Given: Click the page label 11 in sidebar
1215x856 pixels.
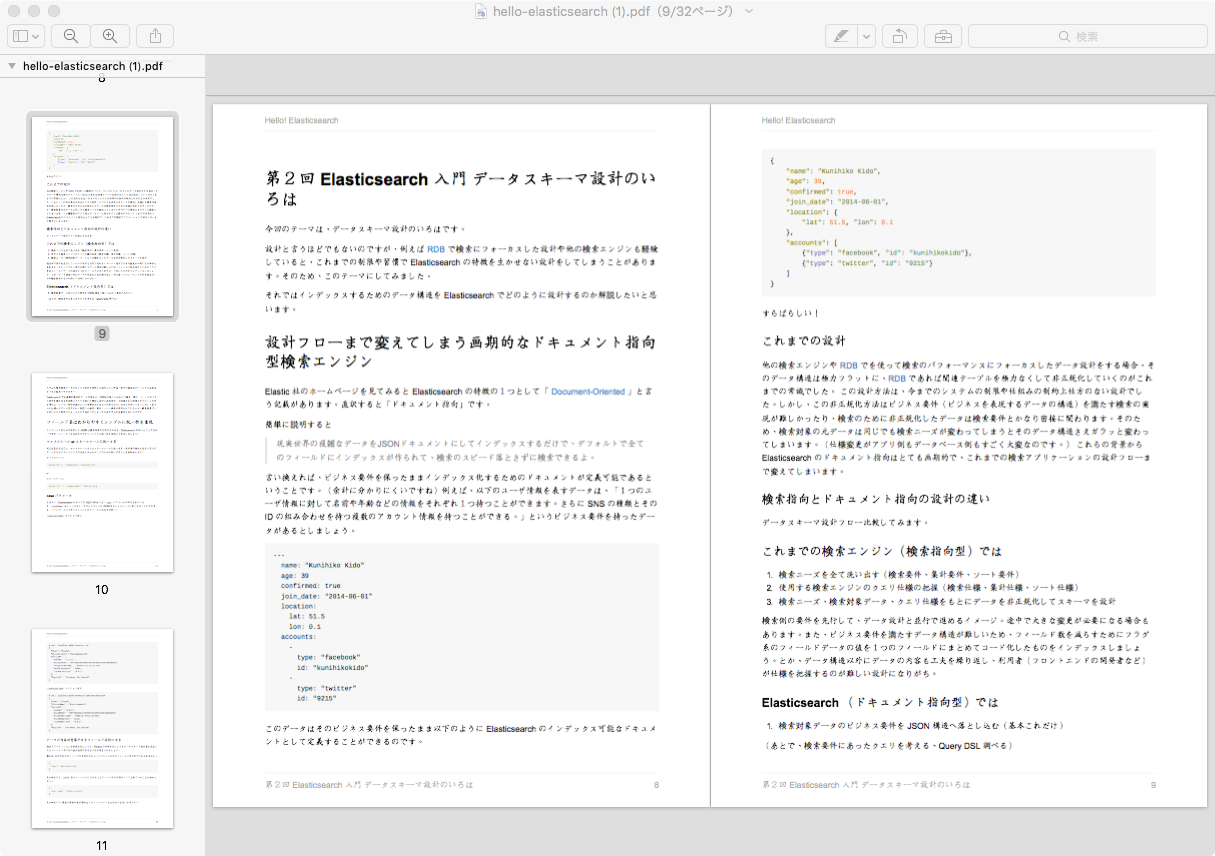Looking at the screenshot, I should [102, 845].
